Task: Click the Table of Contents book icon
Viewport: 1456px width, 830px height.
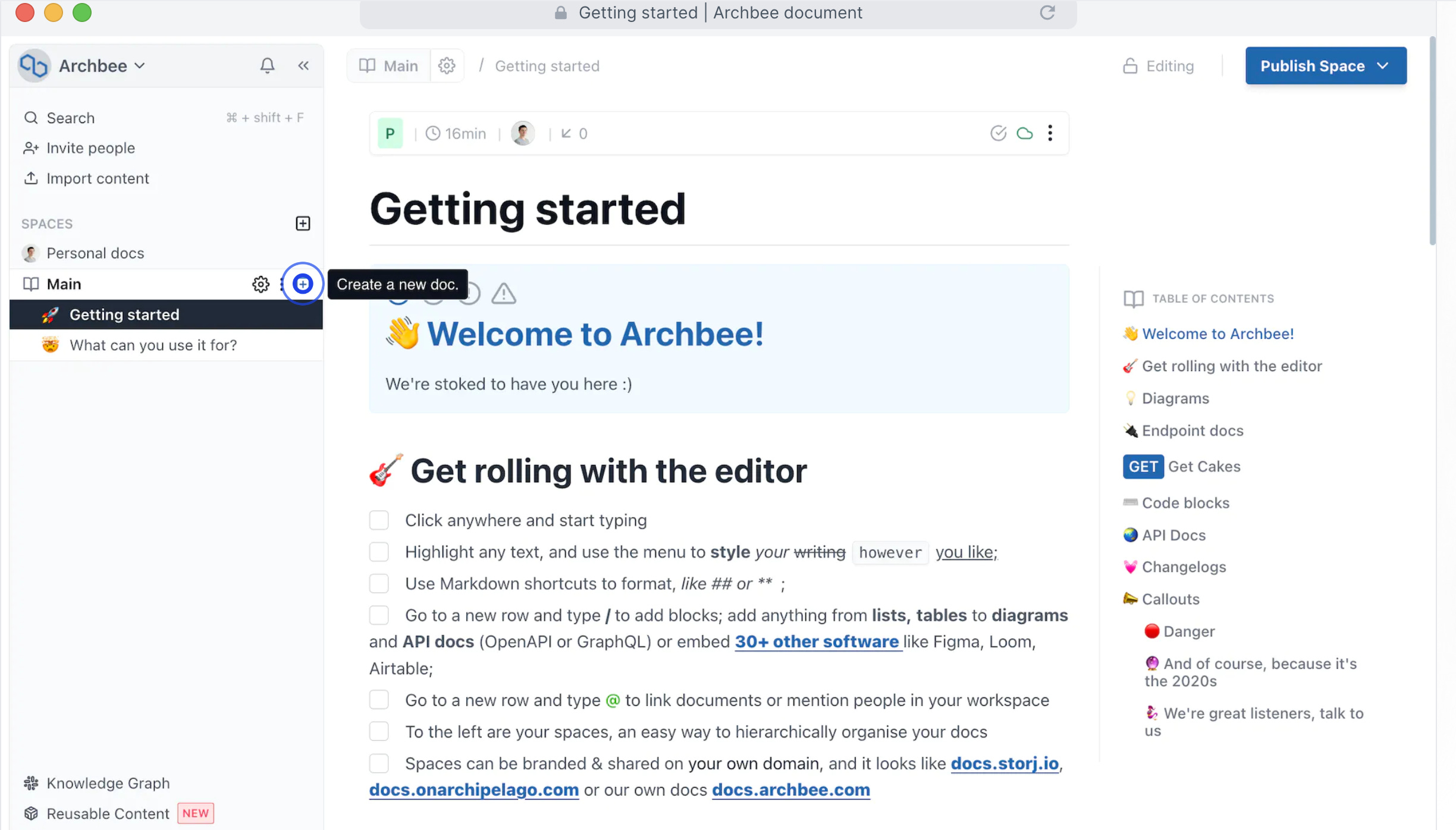Action: tap(1134, 298)
